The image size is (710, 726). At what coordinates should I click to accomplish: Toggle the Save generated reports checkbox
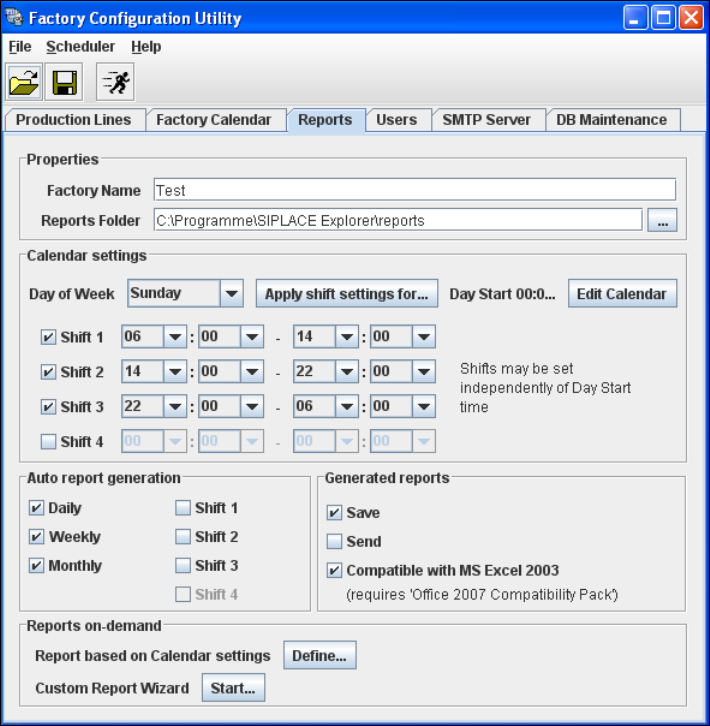pyautogui.click(x=334, y=513)
